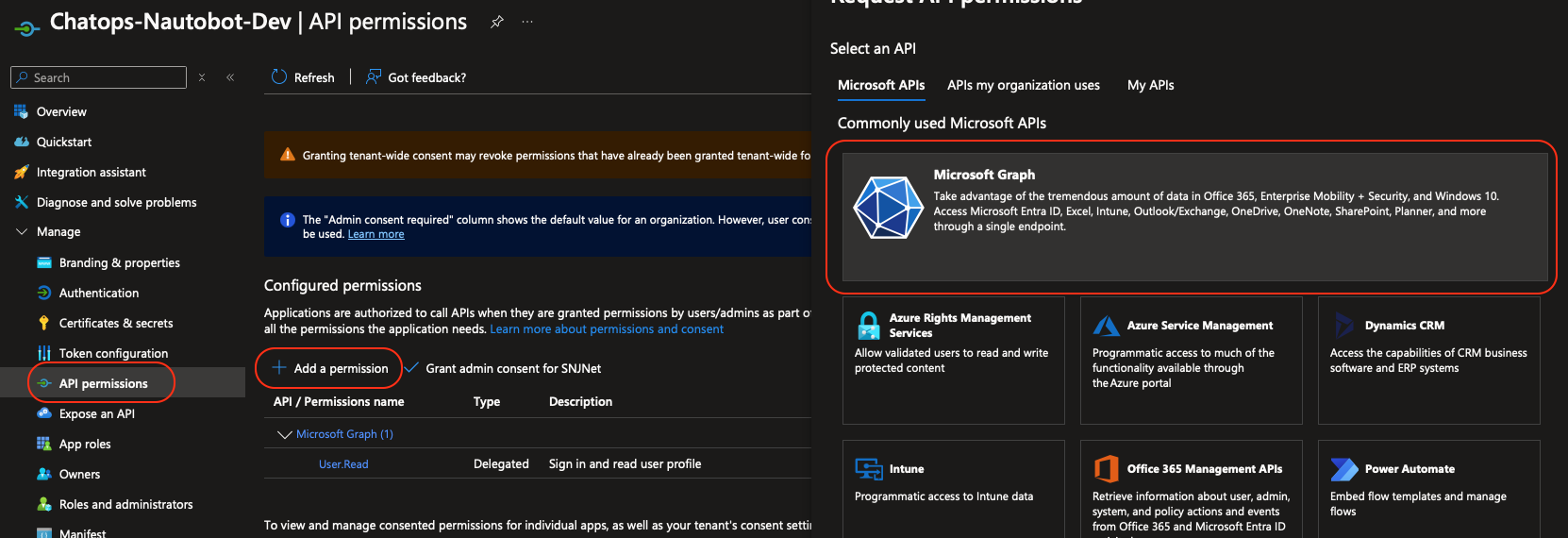Open Learn more about permissions and consent link
Screen dimensions: 1568x538
pyautogui.click(x=607, y=329)
